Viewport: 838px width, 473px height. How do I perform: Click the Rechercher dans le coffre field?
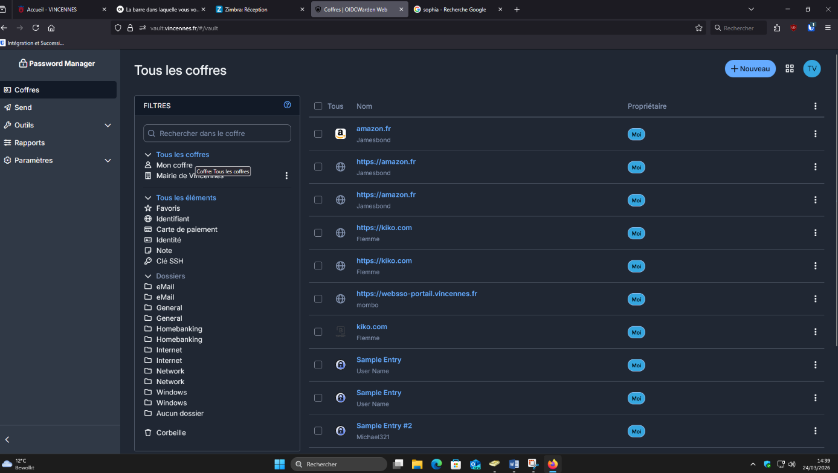coord(217,133)
